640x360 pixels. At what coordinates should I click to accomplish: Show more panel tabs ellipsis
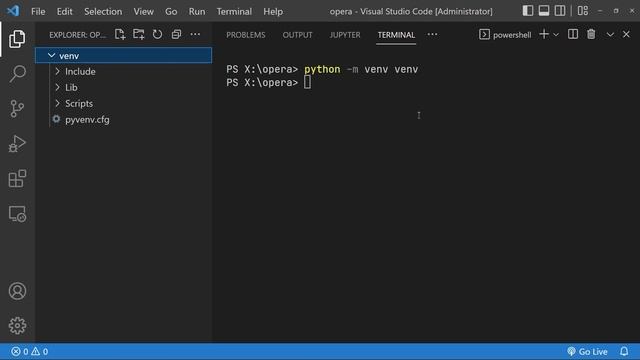pos(432,34)
